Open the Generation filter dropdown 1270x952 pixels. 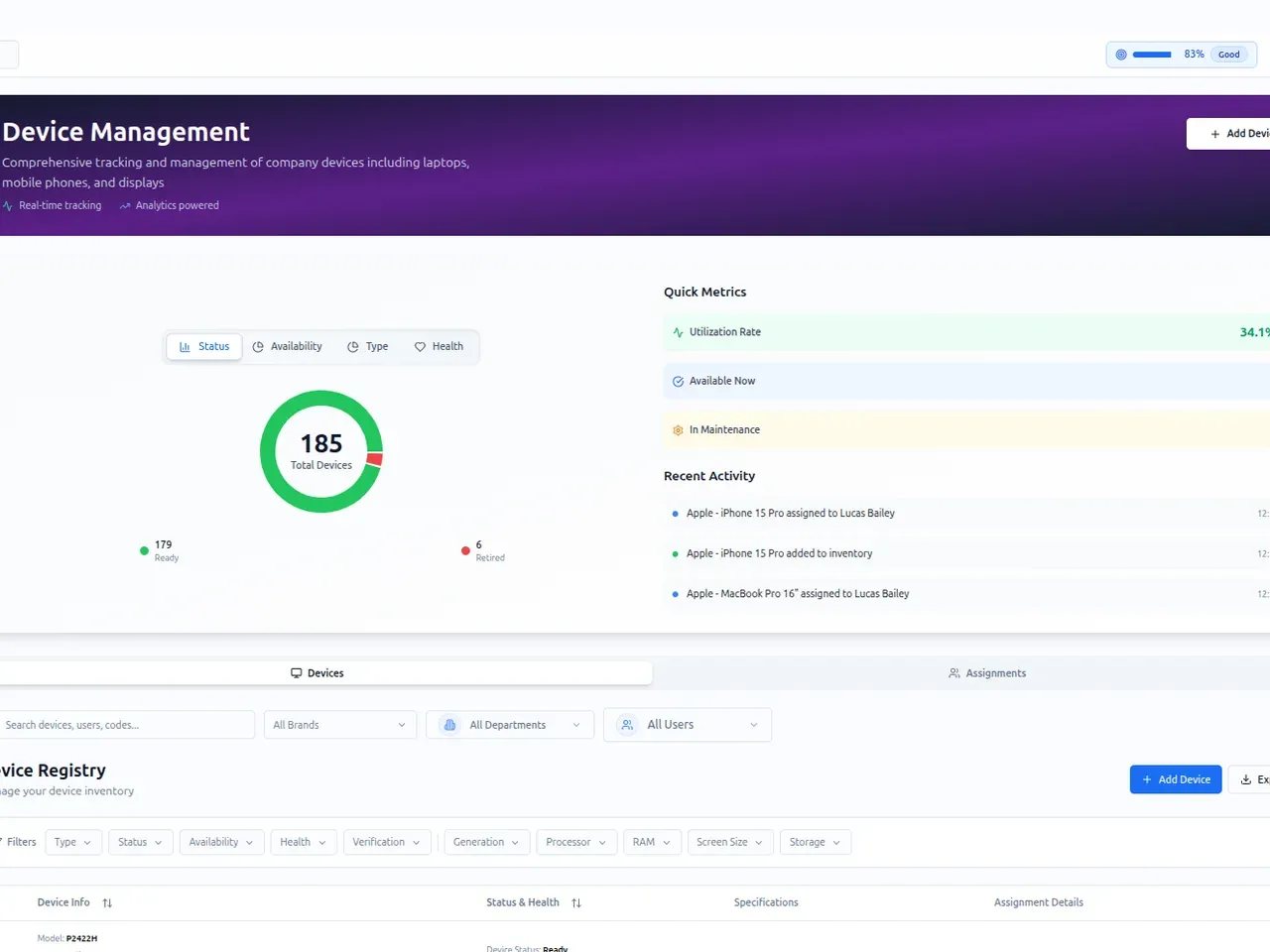(487, 843)
